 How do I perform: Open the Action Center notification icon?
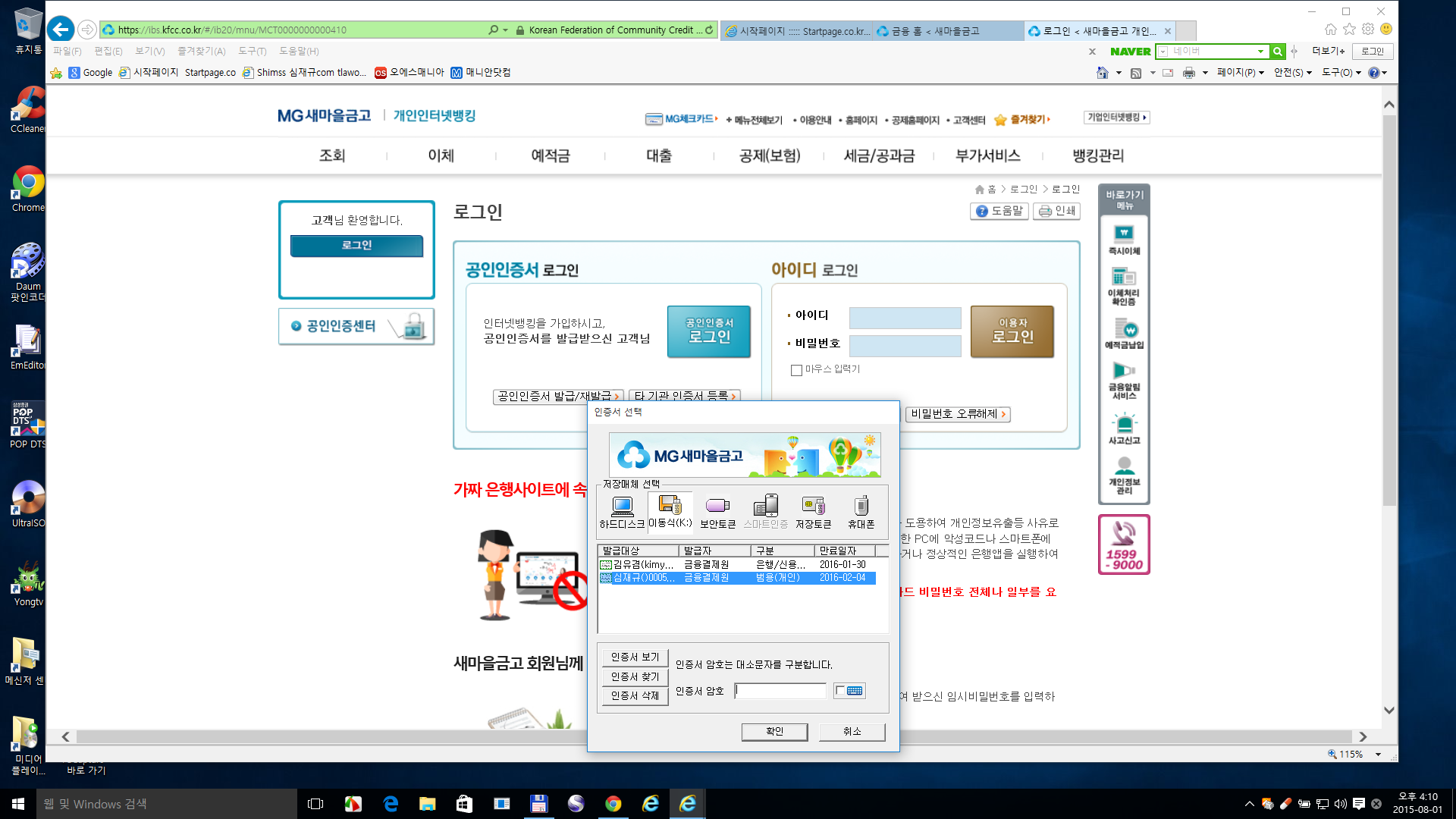pos(1359,804)
